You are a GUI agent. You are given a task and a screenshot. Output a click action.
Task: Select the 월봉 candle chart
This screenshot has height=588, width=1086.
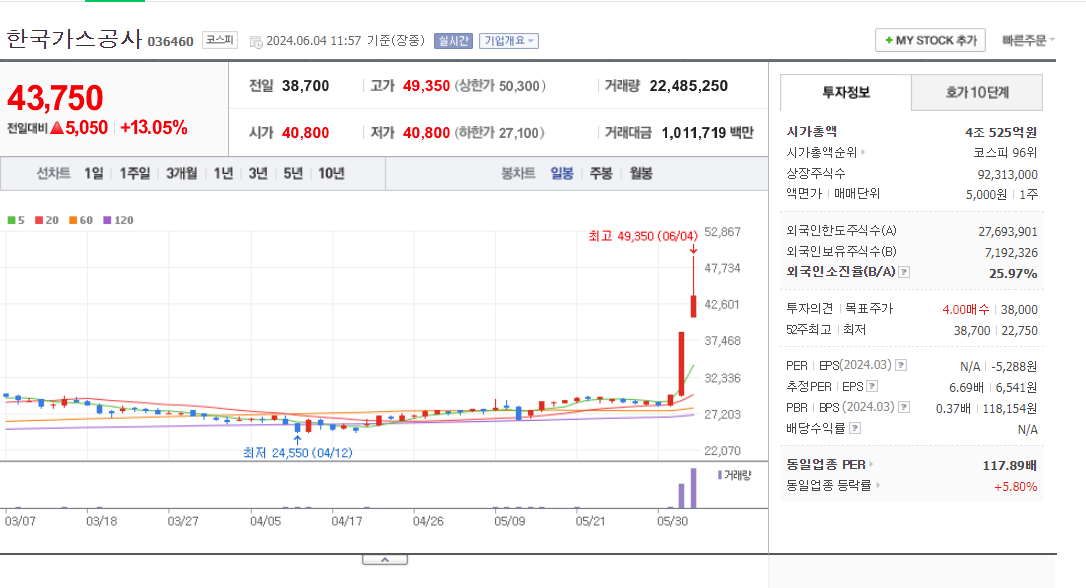click(x=641, y=173)
